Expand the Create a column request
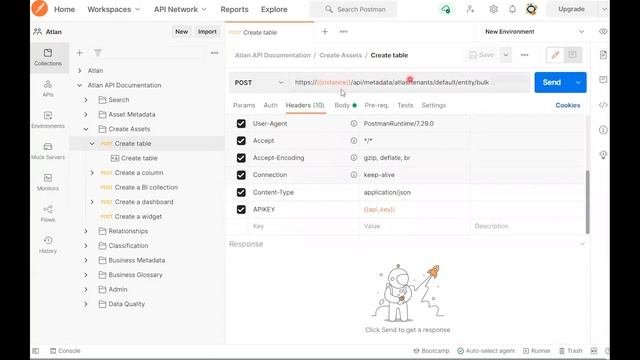Image resolution: width=640 pixels, height=360 pixels. 92,173
